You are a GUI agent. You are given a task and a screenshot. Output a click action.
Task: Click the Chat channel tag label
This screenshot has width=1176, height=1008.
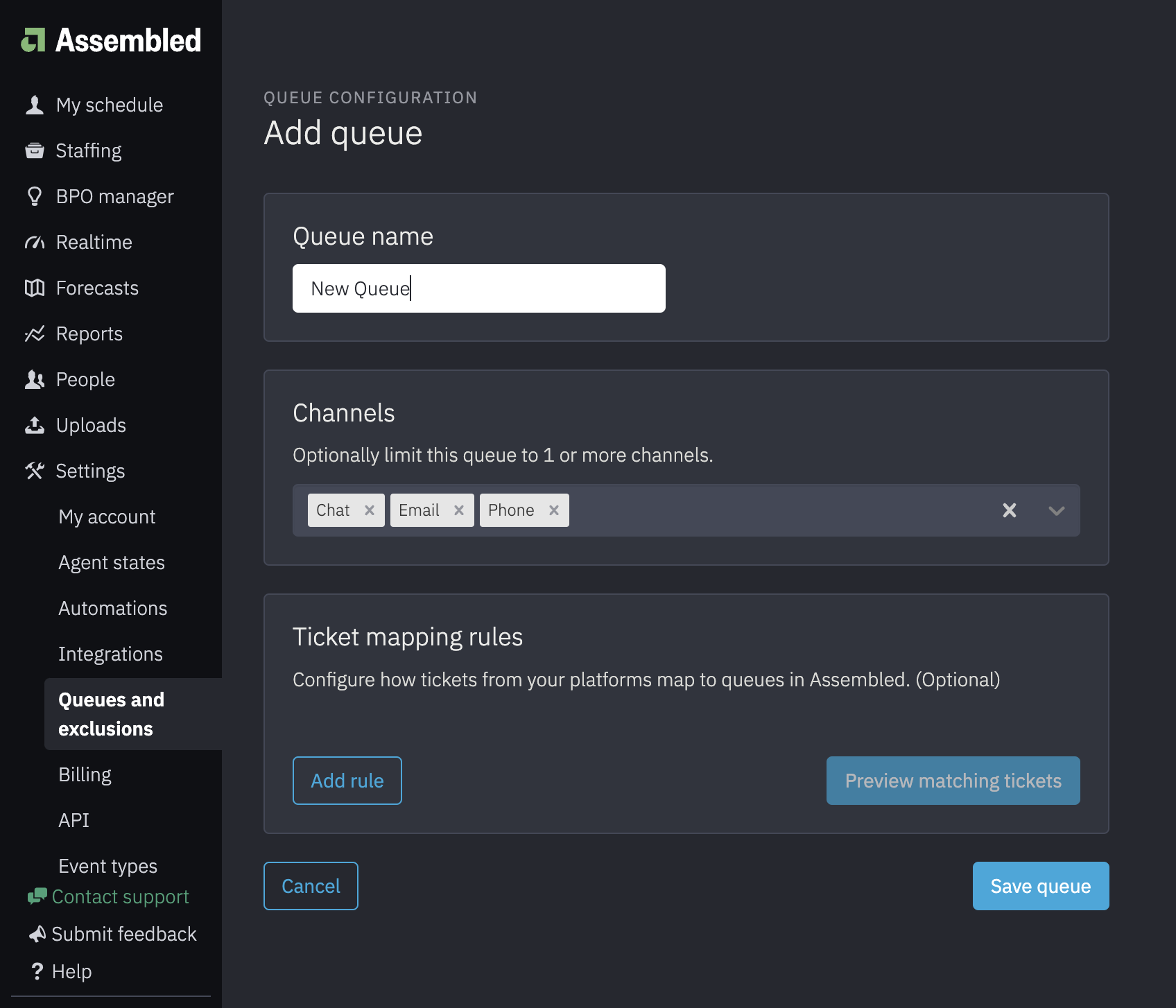click(333, 510)
